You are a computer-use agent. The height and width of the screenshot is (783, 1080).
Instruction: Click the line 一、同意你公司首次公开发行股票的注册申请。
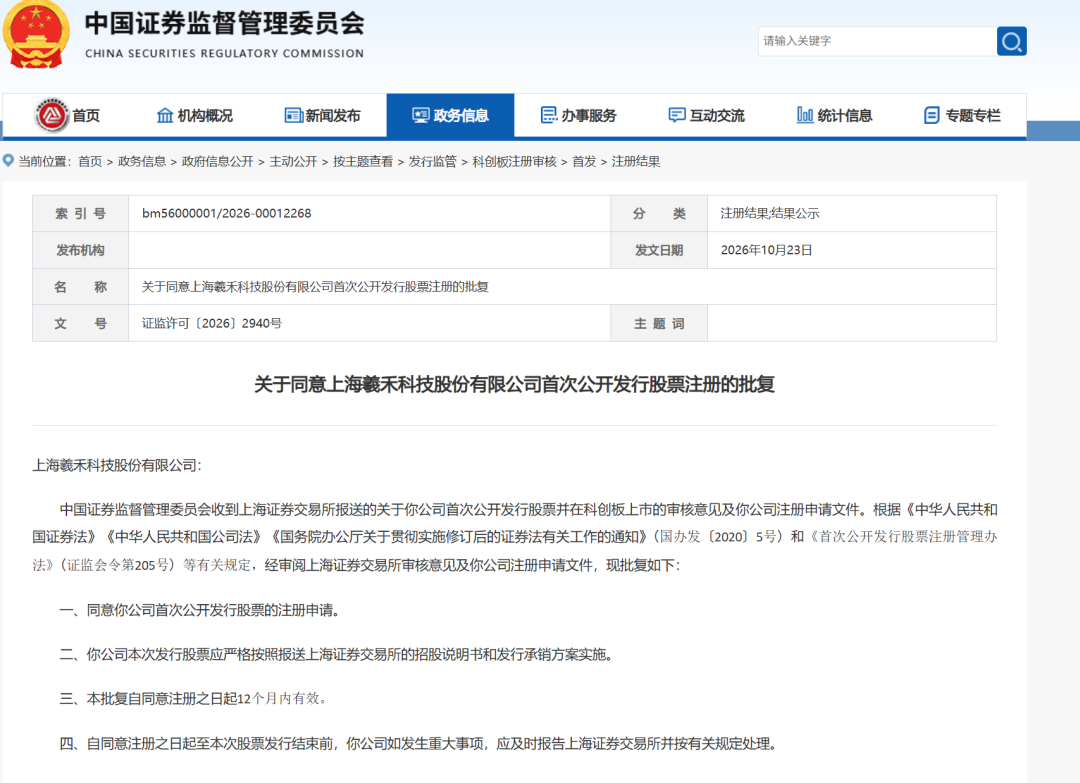(x=199, y=610)
